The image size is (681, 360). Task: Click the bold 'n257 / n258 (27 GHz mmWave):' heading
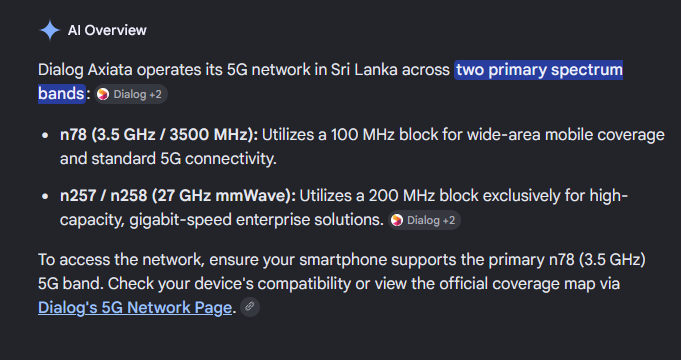click(178, 196)
